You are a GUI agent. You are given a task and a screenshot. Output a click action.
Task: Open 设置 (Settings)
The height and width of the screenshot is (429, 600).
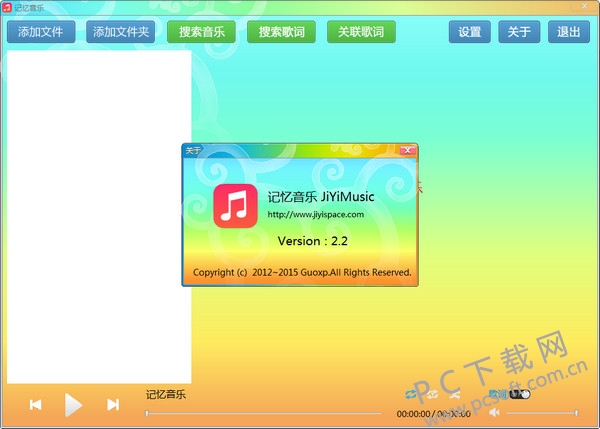470,32
